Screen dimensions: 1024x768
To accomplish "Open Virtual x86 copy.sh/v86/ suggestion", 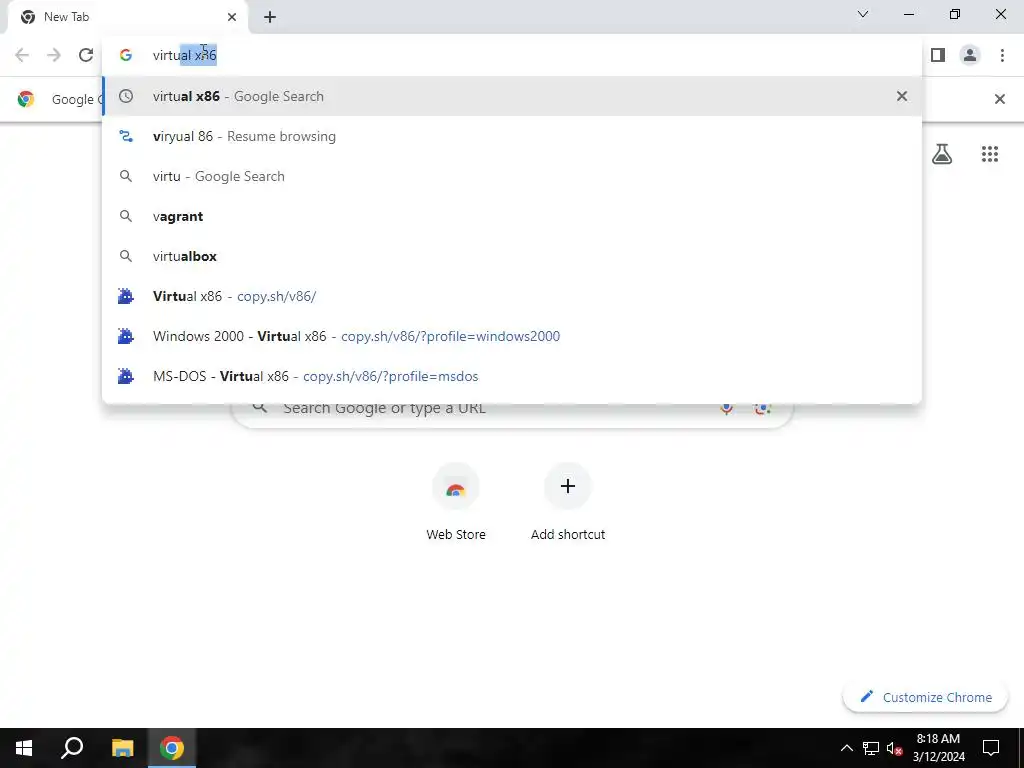I will 512,296.
